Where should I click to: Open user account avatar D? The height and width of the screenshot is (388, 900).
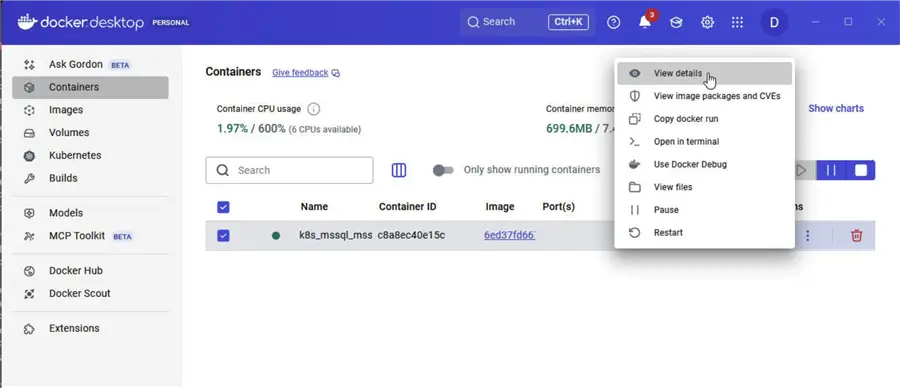[x=774, y=22]
